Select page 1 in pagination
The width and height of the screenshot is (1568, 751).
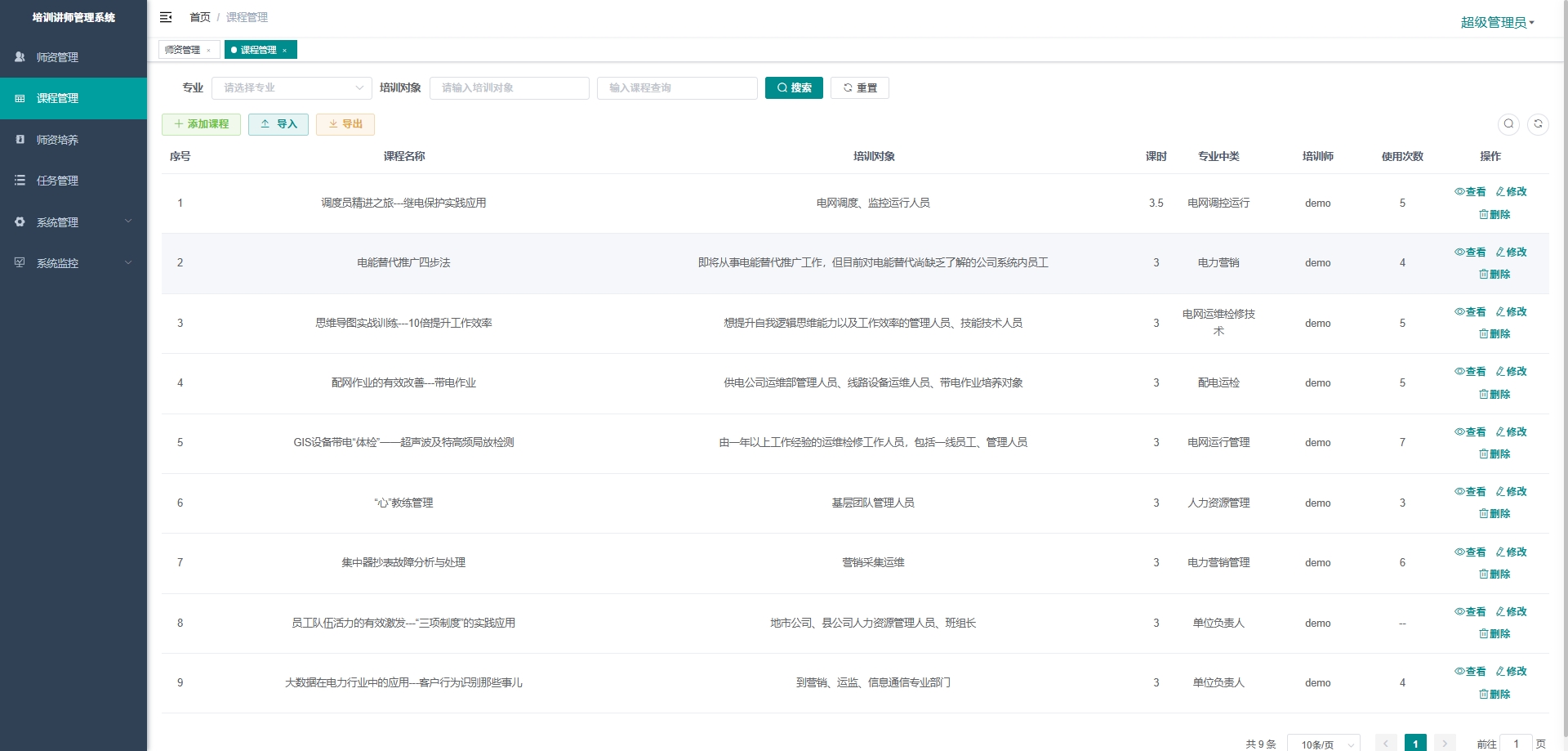(1415, 744)
